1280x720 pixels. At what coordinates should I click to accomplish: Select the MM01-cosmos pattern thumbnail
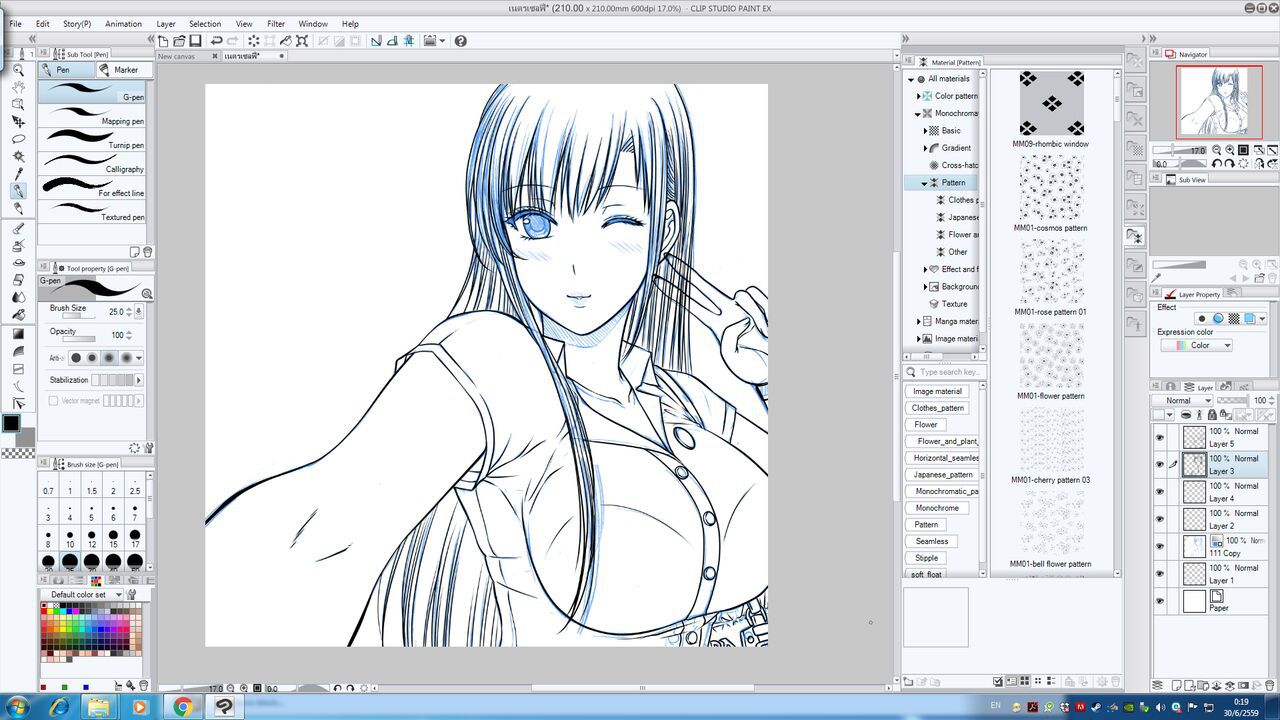(x=1050, y=188)
